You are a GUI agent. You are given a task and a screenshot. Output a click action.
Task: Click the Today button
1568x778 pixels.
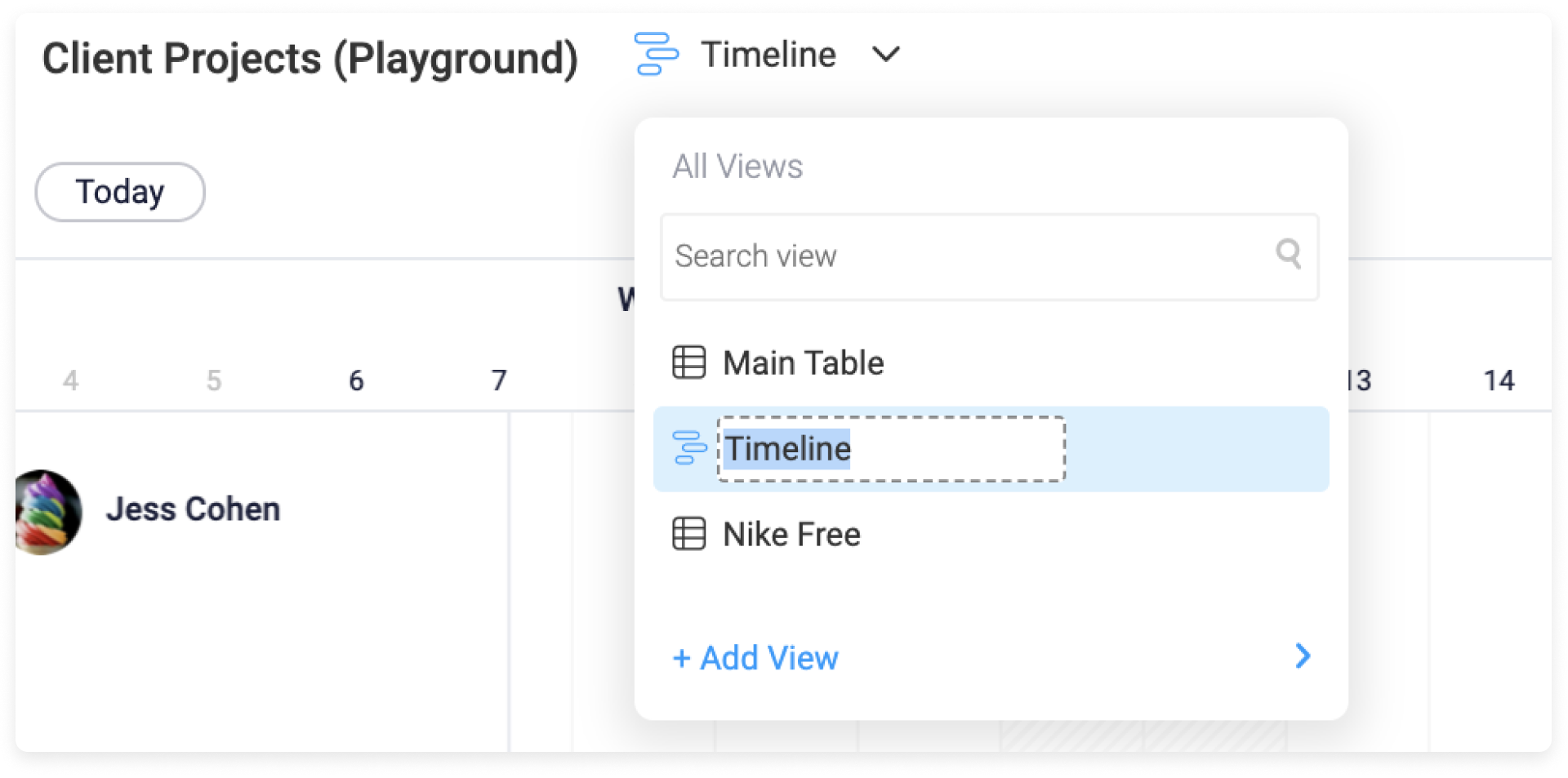click(120, 192)
